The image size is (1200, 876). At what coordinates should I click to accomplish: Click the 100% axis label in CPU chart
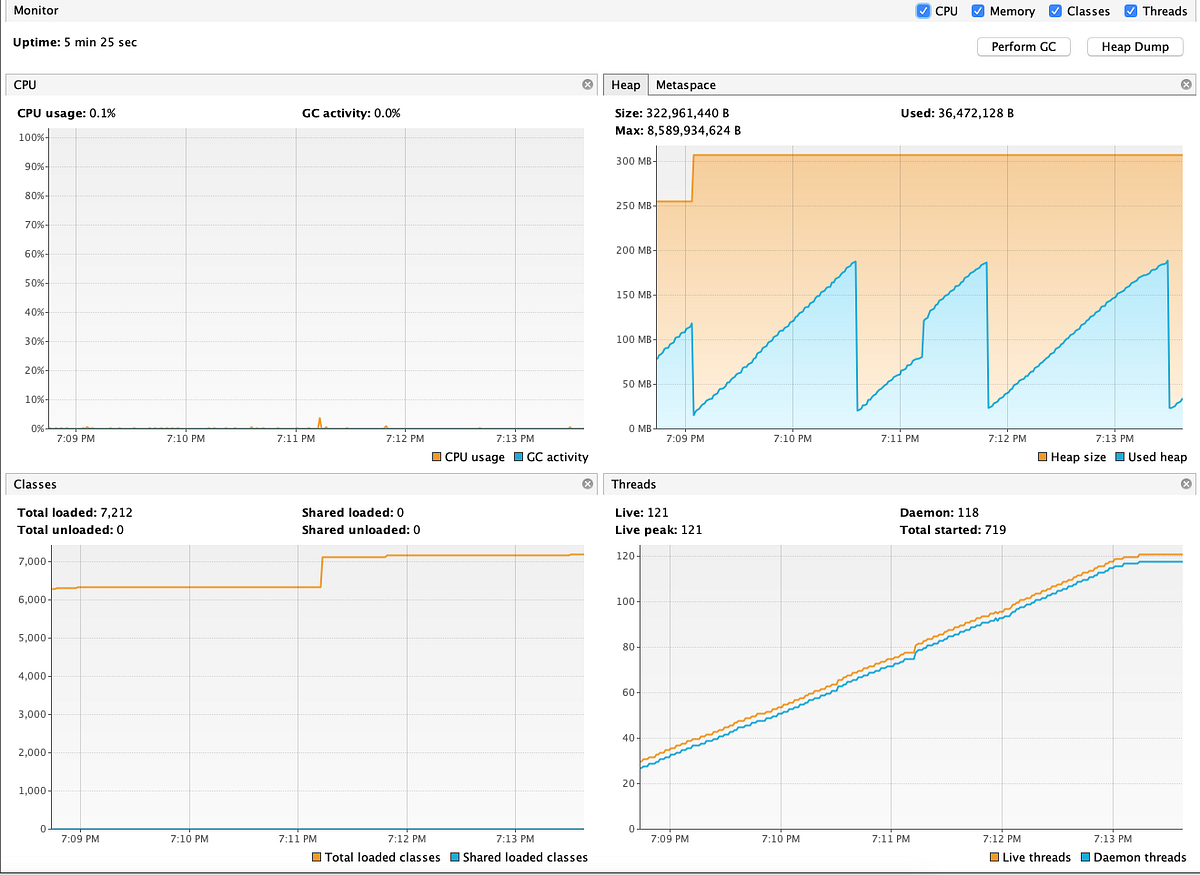[31, 136]
